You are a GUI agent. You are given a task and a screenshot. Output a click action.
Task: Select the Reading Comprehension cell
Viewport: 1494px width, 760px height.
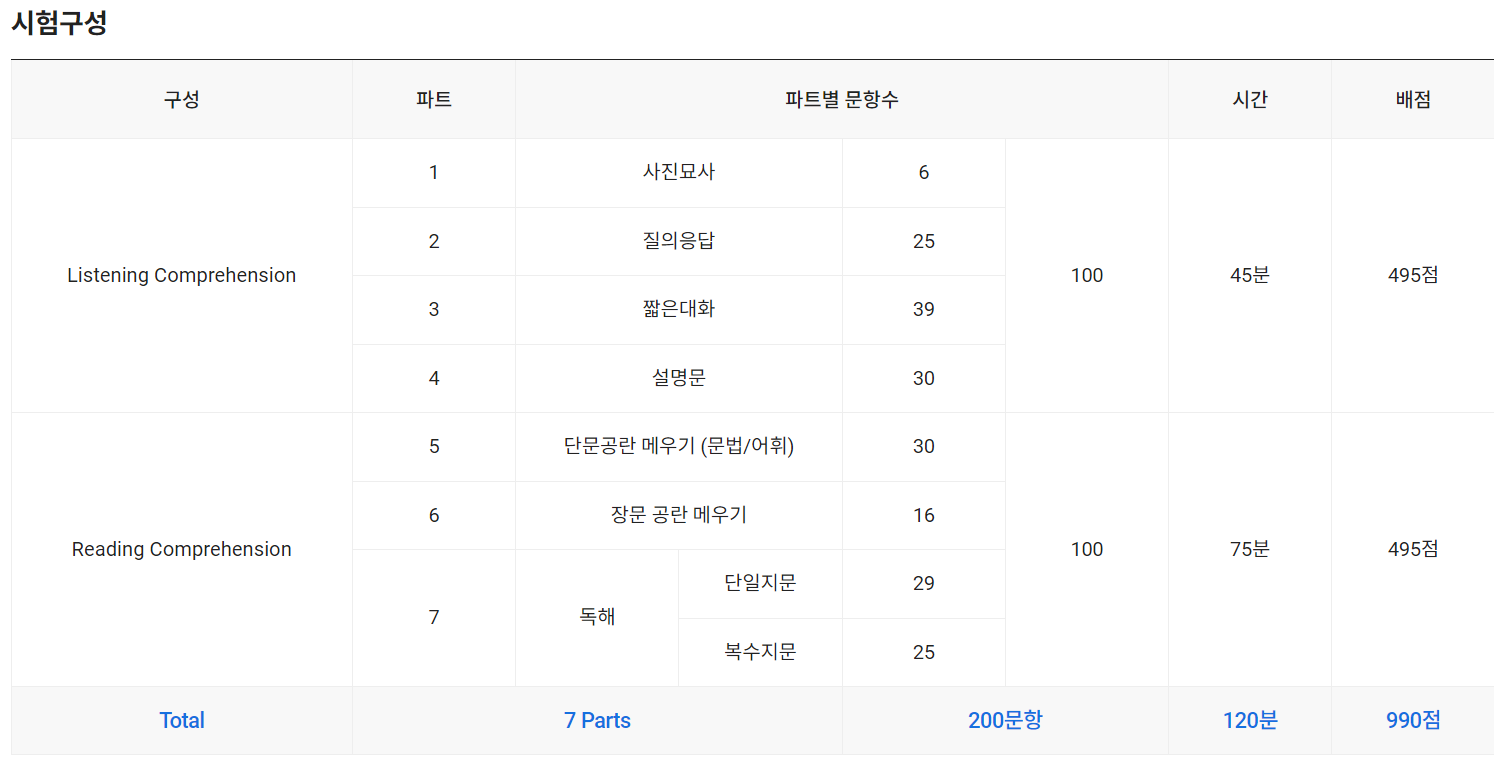coord(182,549)
